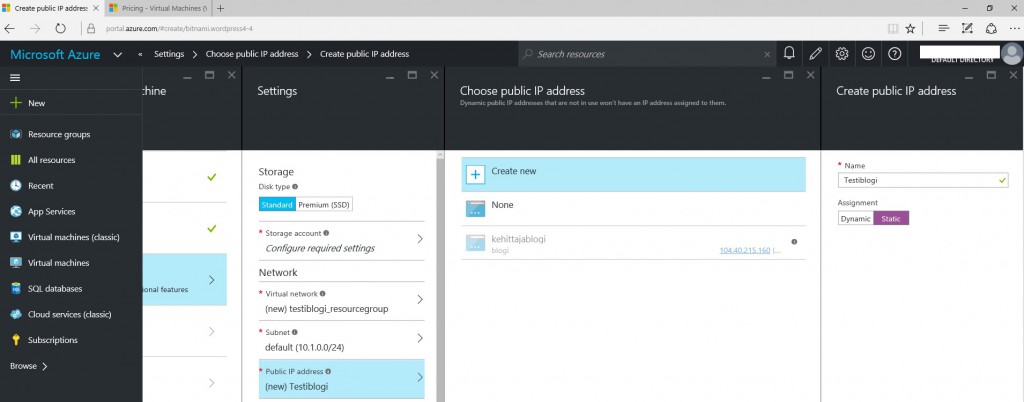Click the feedback smiley icon
Screen dimensions: 1024x402
tap(868, 54)
